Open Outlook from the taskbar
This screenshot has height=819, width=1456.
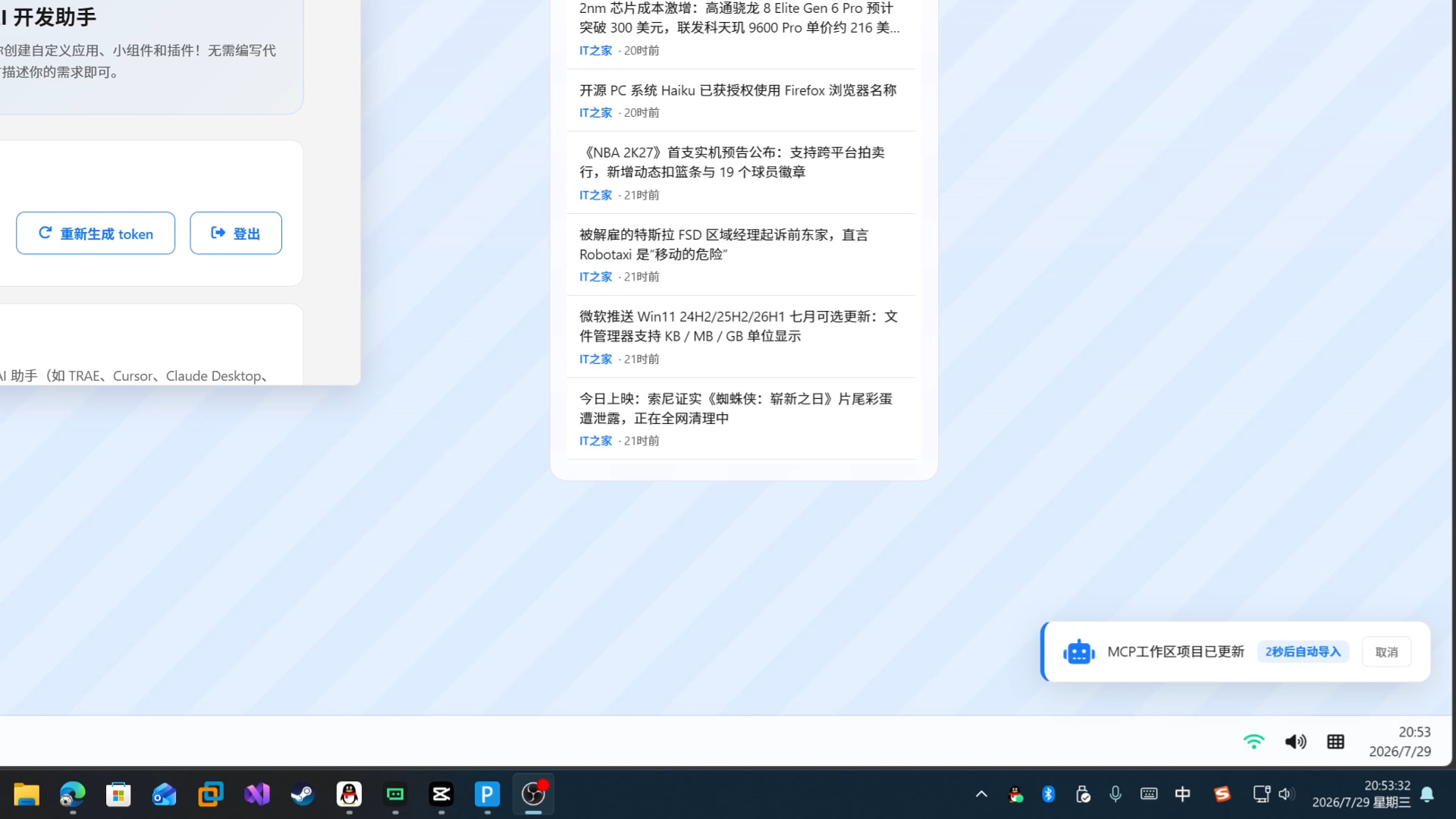[165, 795]
